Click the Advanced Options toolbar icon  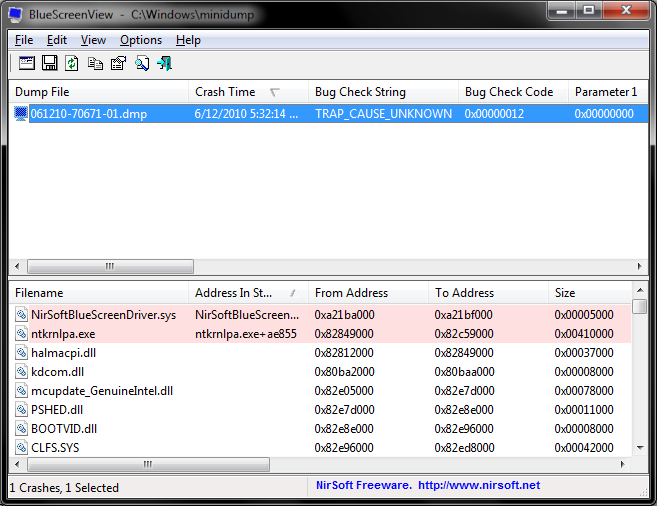(x=27, y=64)
